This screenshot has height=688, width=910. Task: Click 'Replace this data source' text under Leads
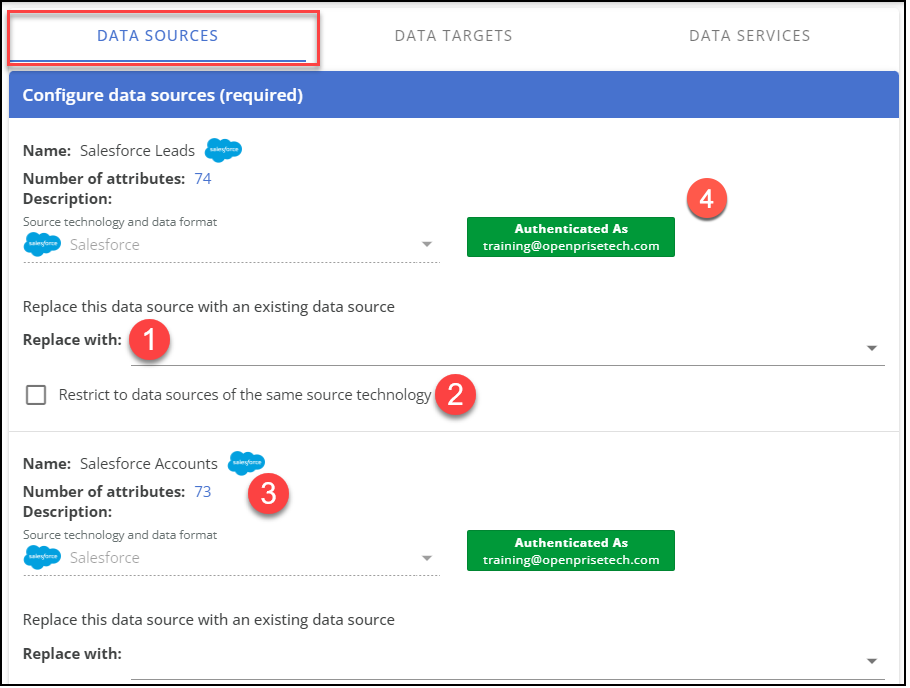click(208, 307)
